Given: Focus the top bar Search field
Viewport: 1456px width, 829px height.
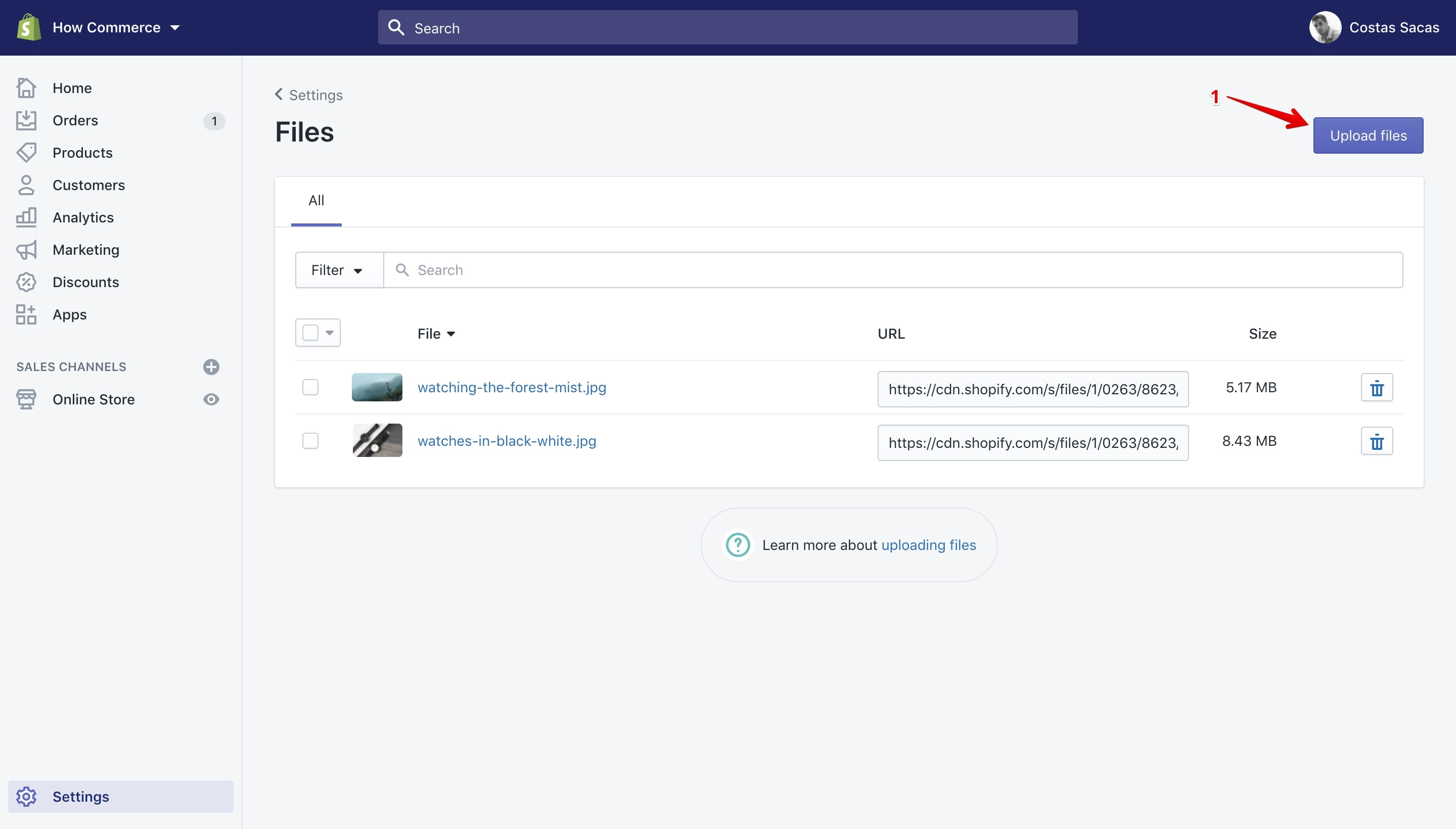Looking at the screenshot, I should [x=727, y=27].
